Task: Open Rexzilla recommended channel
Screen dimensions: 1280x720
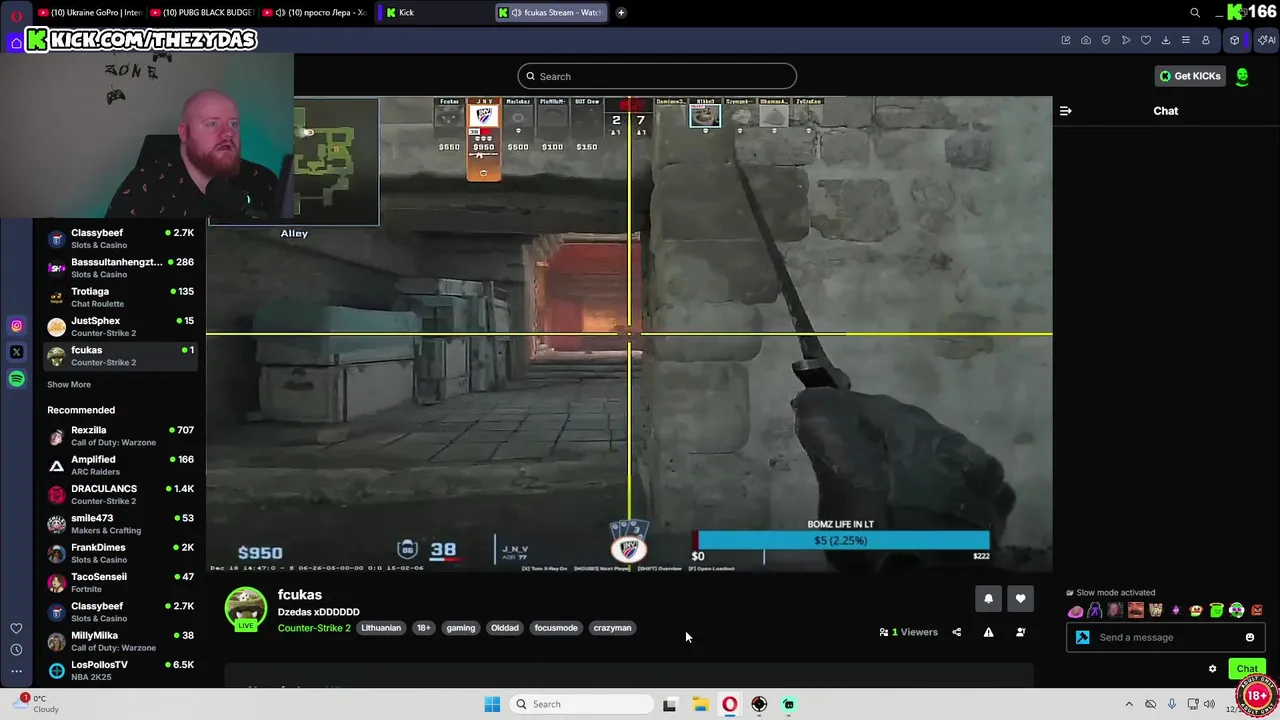Action: 120,436
